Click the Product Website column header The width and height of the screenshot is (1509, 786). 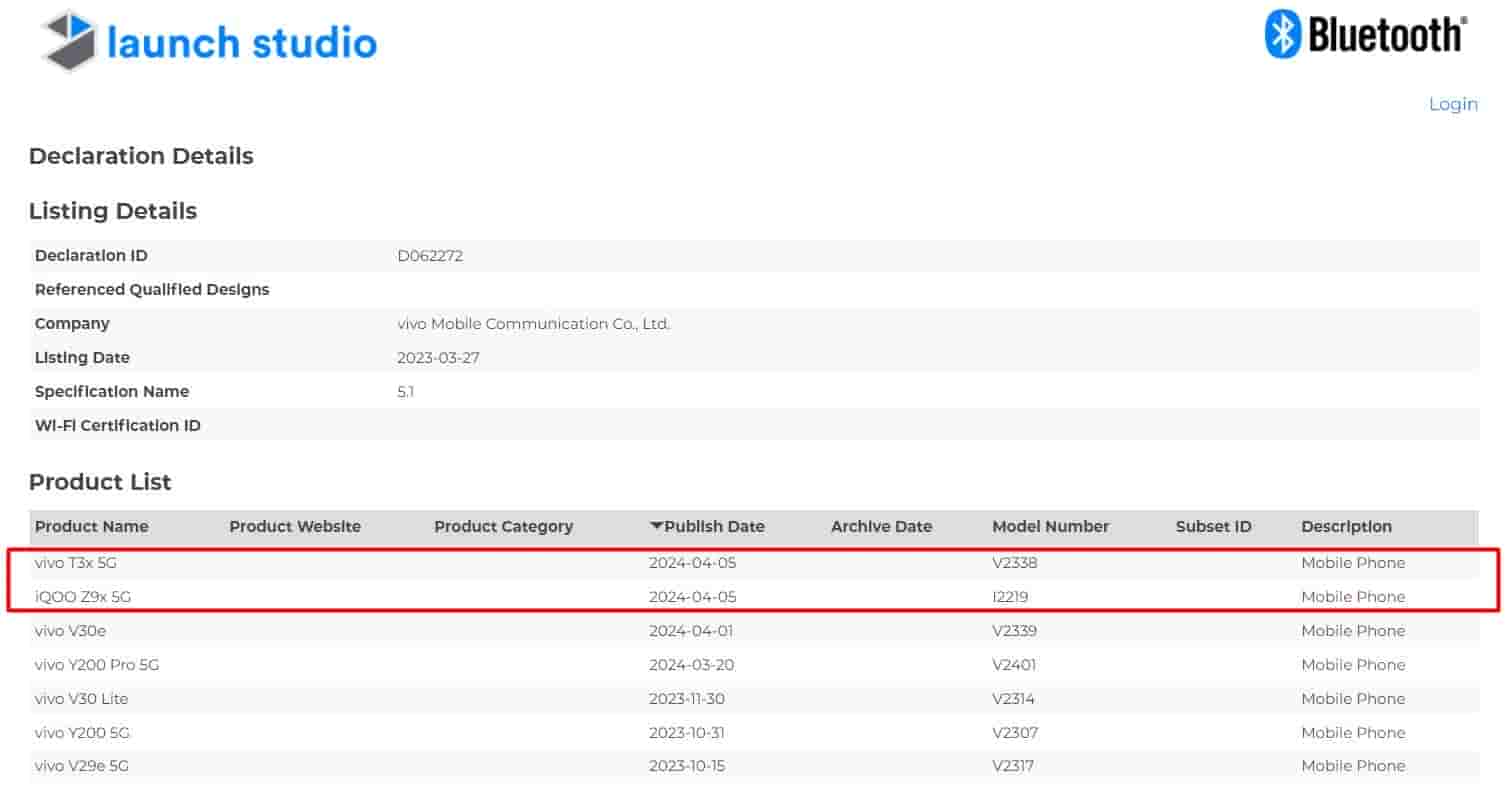click(x=294, y=526)
